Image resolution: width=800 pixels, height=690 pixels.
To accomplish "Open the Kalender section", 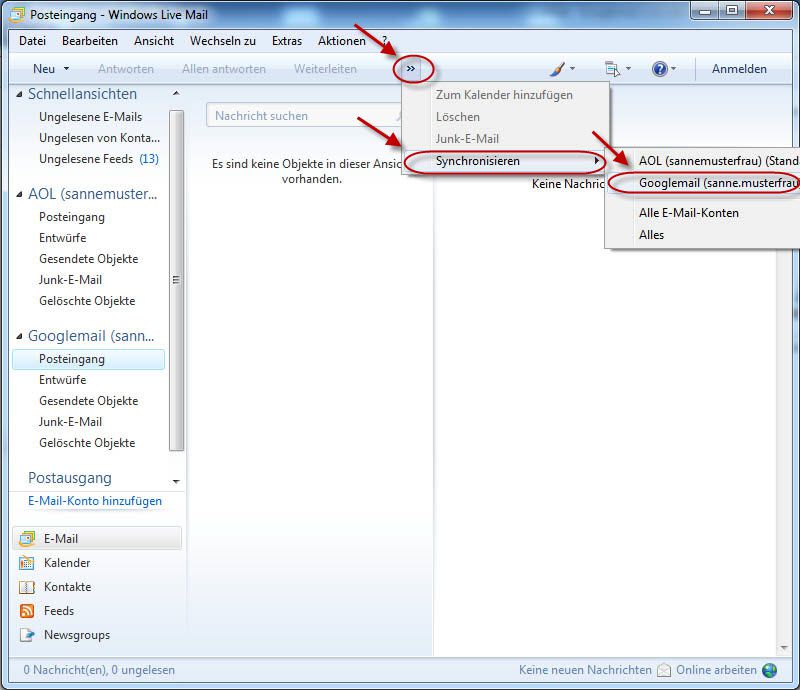I will point(66,563).
